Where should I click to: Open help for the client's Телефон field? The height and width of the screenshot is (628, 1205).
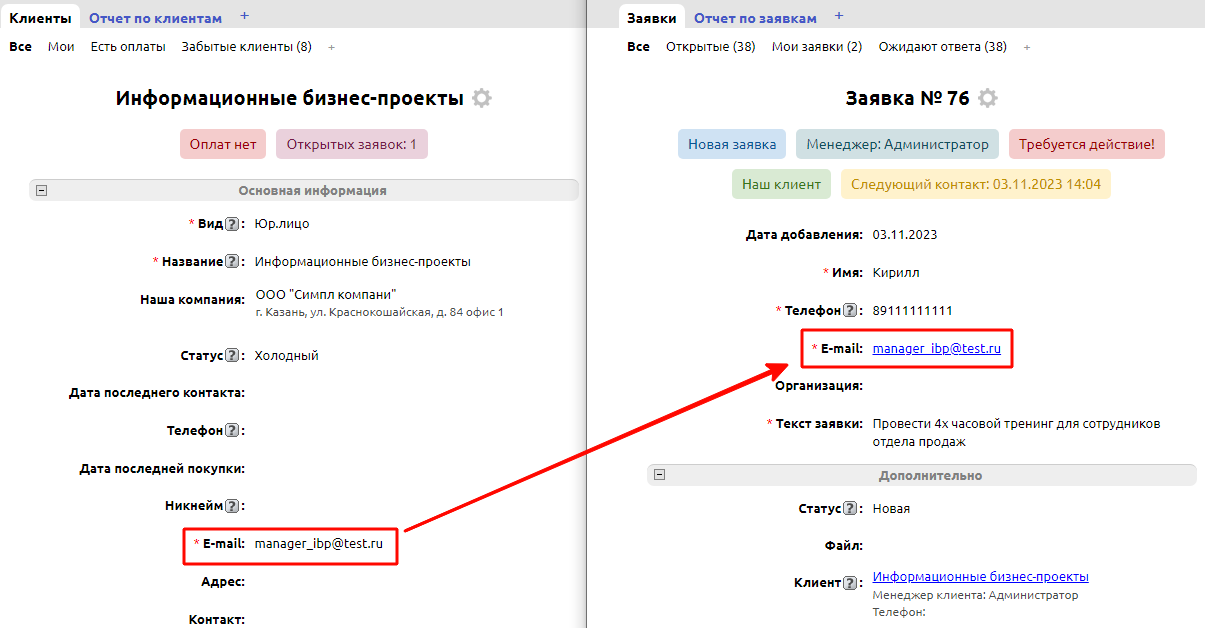(232, 430)
